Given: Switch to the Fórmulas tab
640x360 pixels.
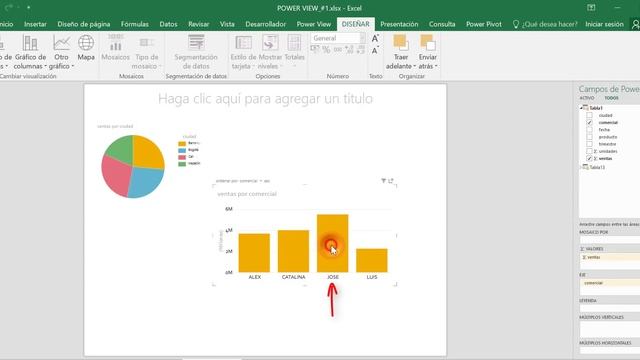Looking at the screenshot, I should (x=135, y=24).
